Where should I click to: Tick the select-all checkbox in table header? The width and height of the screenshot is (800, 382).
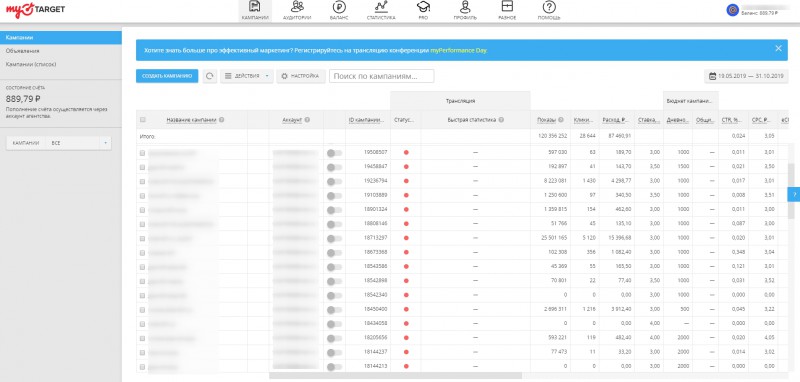click(x=143, y=120)
